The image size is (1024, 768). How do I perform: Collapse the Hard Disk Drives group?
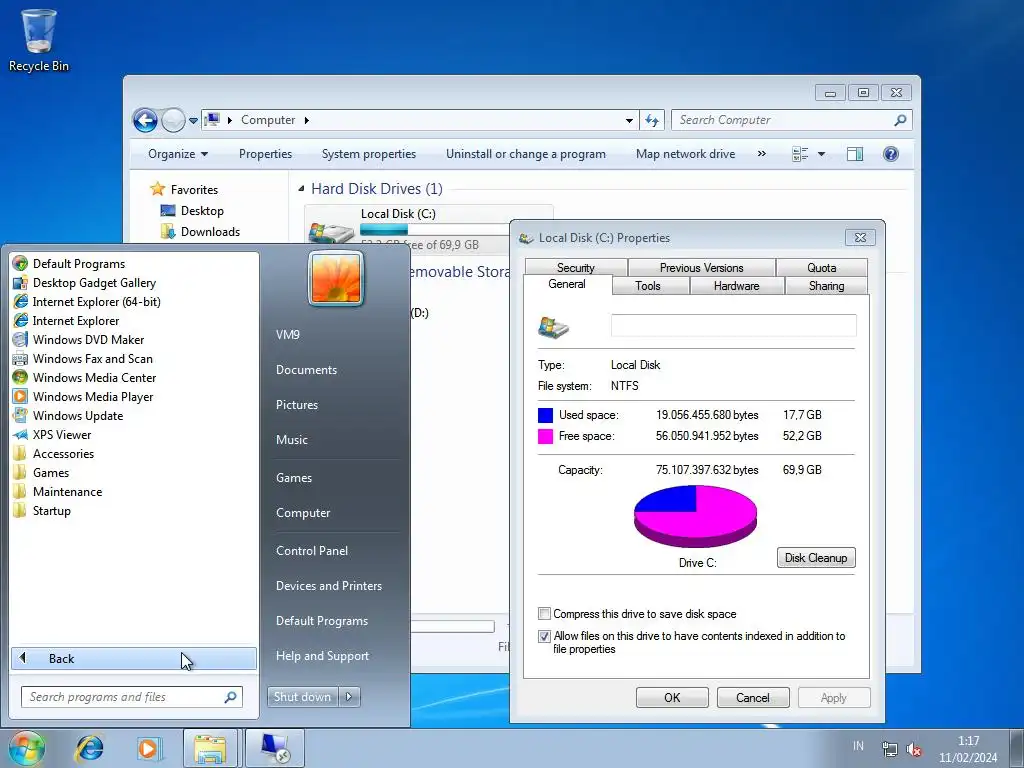[301, 189]
